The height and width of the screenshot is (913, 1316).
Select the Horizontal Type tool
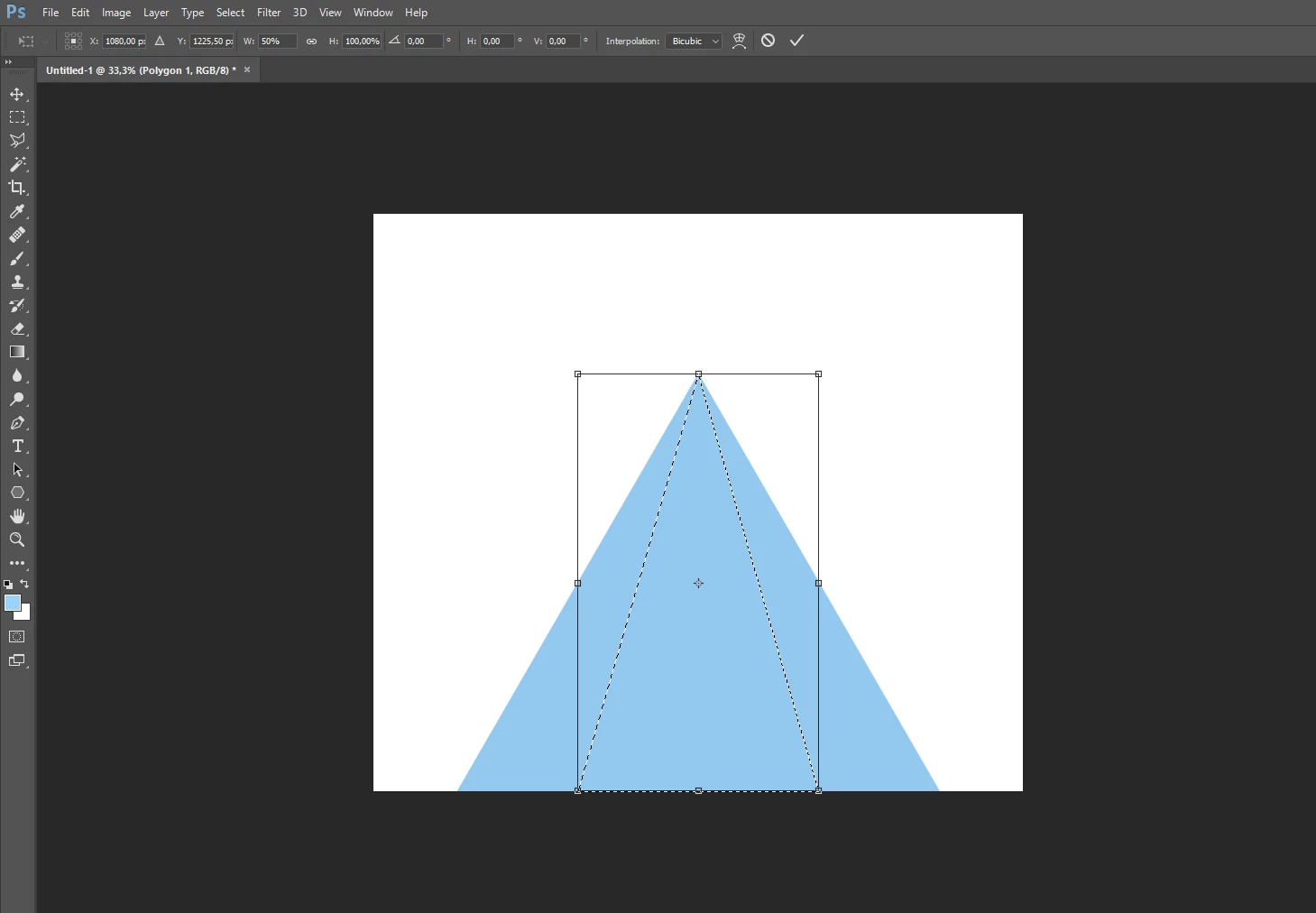(17, 447)
